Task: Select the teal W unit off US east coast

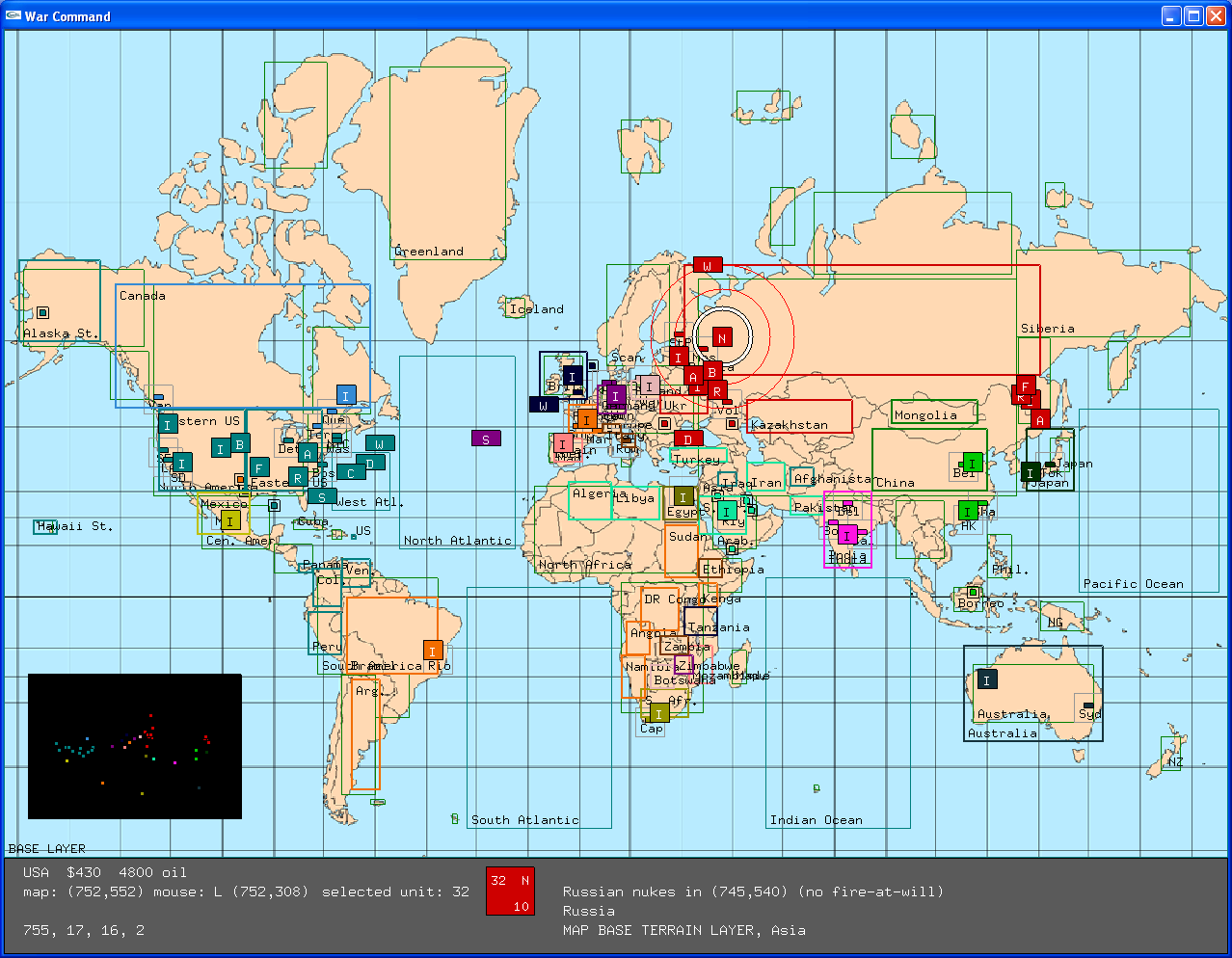Action: [380, 443]
